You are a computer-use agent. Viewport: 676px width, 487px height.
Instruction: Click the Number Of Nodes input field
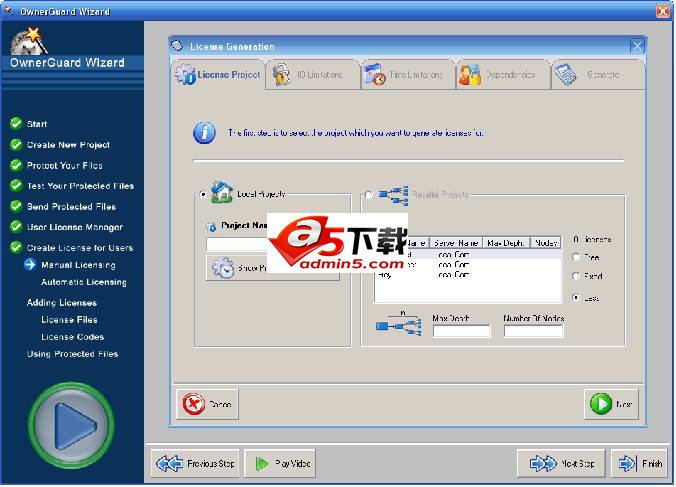point(533,331)
